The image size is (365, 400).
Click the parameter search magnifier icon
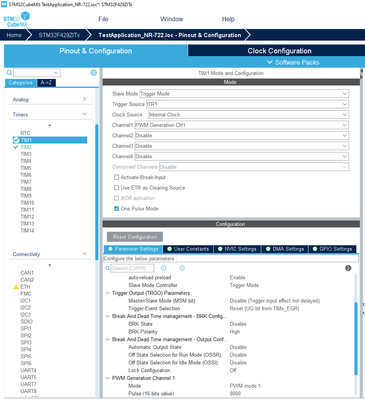[x=107, y=268]
